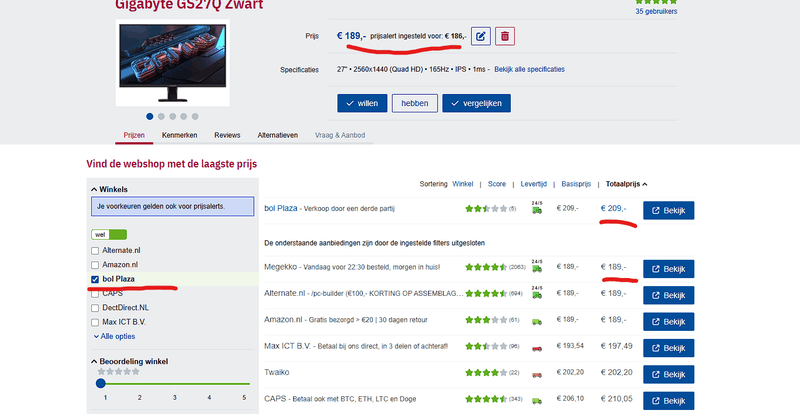The height and width of the screenshot is (414, 800).
Task: Collapse the Beoordeling winkel filter section
Action: click(x=130, y=361)
